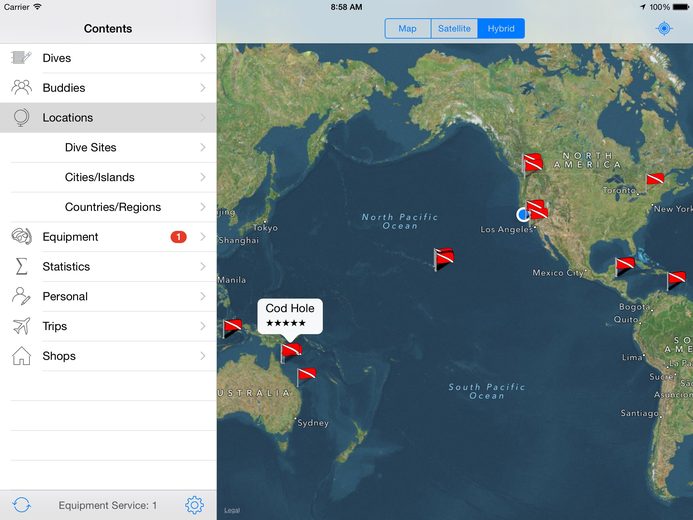The image size is (693, 520).
Task: Click the Tokyo map label
Action: [x=265, y=228]
